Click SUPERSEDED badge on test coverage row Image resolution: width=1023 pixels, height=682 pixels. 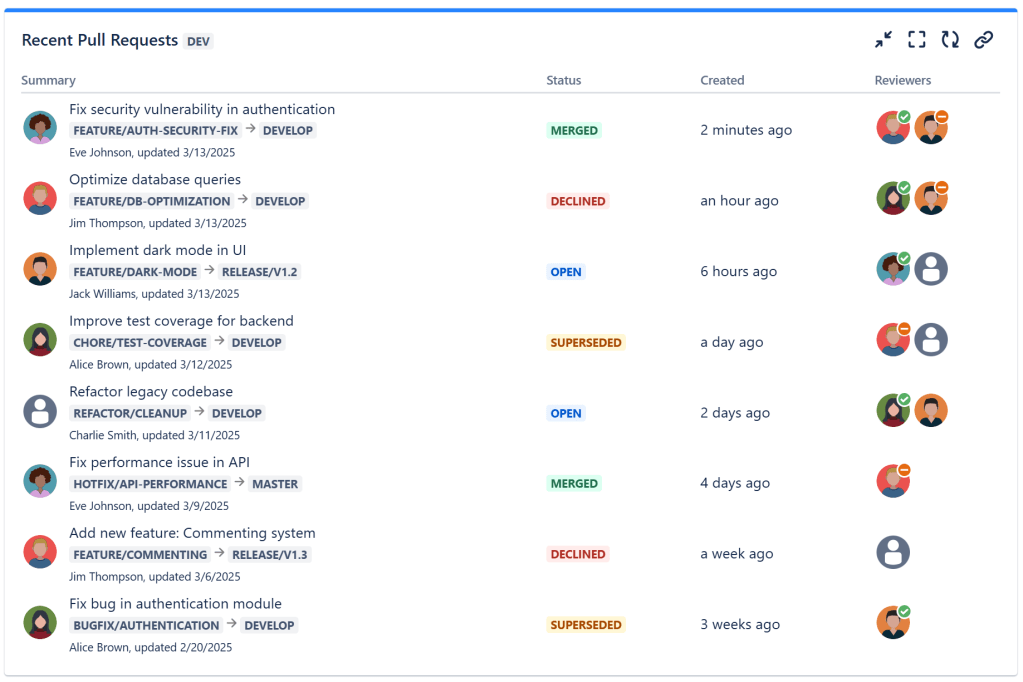click(586, 343)
